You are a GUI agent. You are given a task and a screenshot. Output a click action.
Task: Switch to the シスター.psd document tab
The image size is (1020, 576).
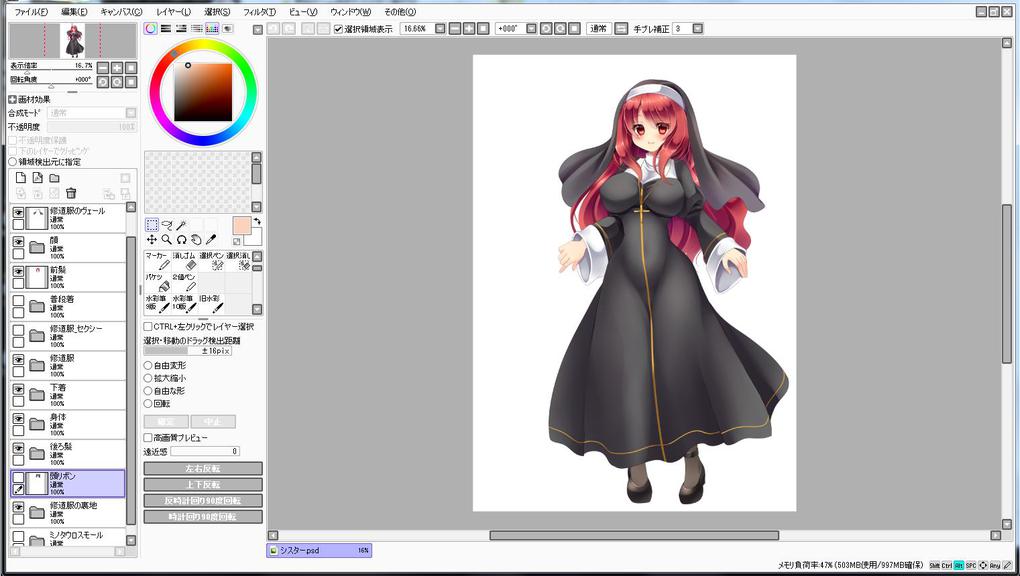tap(319, 551)
